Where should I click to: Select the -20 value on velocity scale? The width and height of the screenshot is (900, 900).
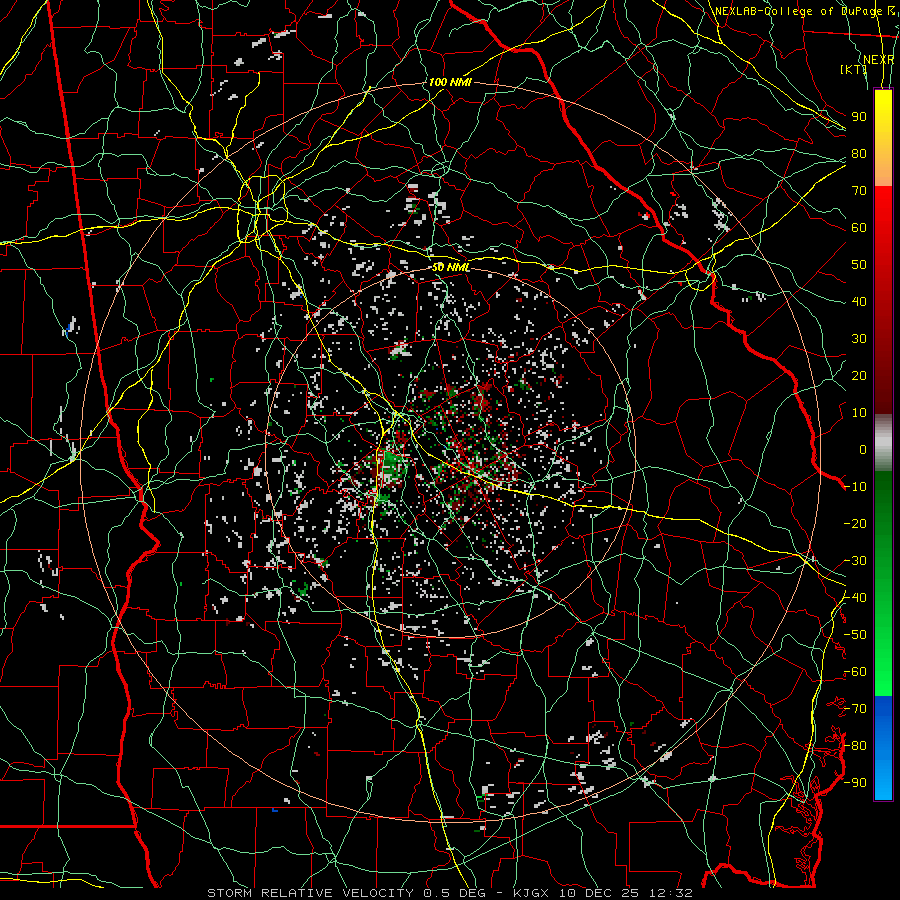(x=855, y=523)
